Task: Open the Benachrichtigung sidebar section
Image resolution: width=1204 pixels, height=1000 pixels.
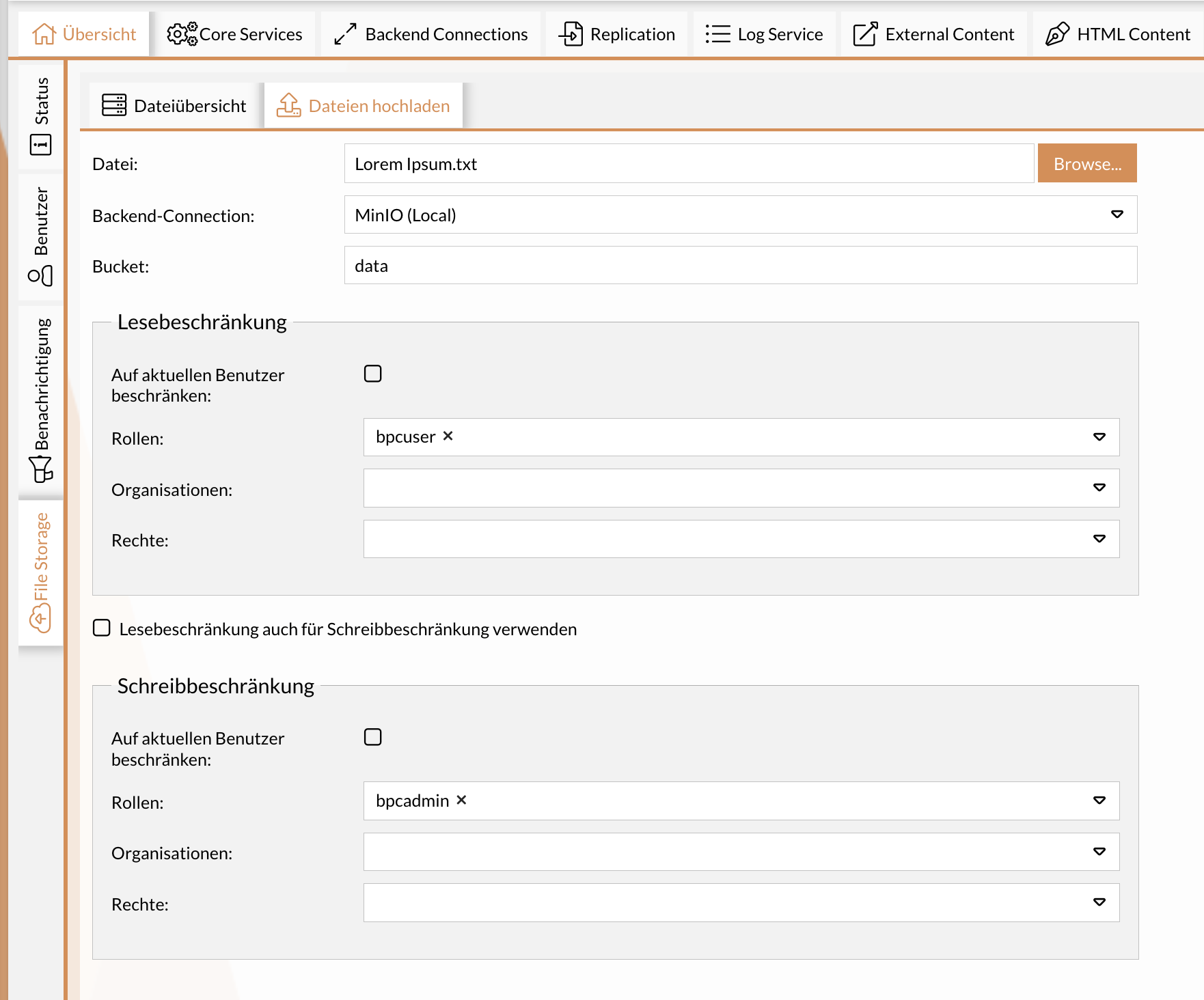Action: pos(41,400)
